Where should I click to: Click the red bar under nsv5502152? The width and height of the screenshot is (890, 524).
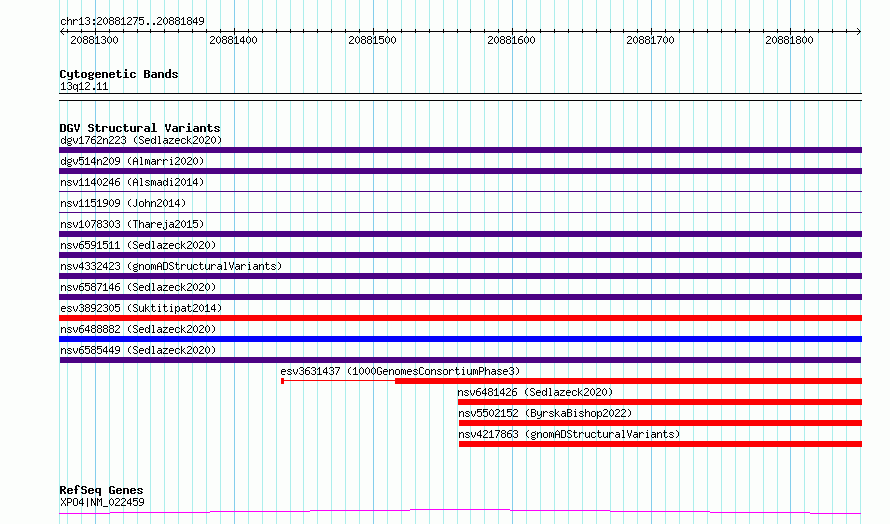(x=660, y=423)
